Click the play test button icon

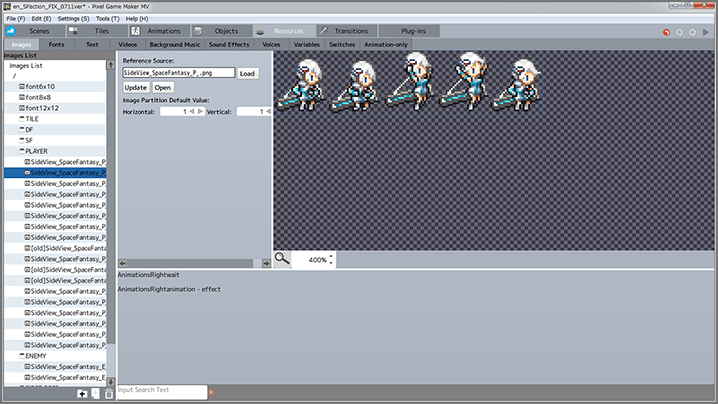[706, 32]
